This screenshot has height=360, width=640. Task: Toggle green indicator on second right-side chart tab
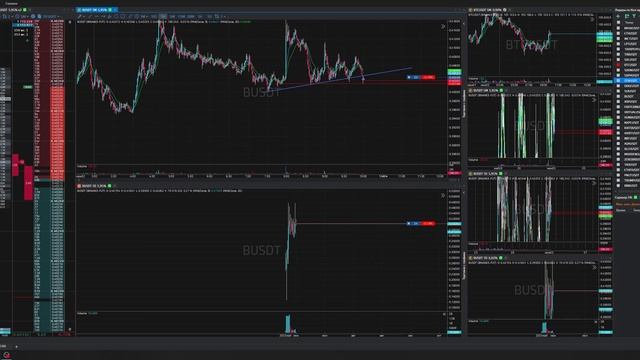(x=501, y=90)
